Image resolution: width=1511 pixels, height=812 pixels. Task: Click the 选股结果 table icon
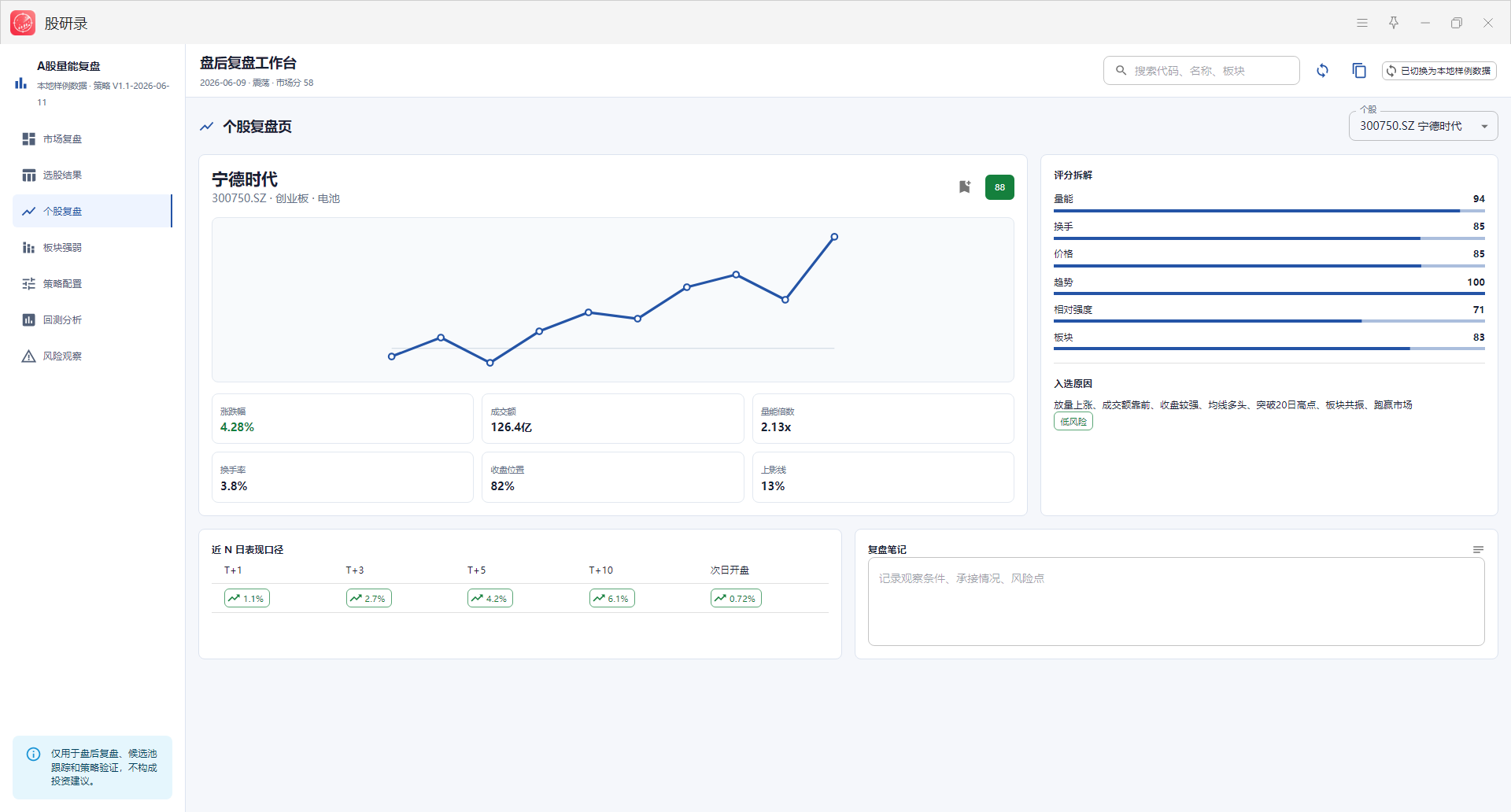[29, 175]
